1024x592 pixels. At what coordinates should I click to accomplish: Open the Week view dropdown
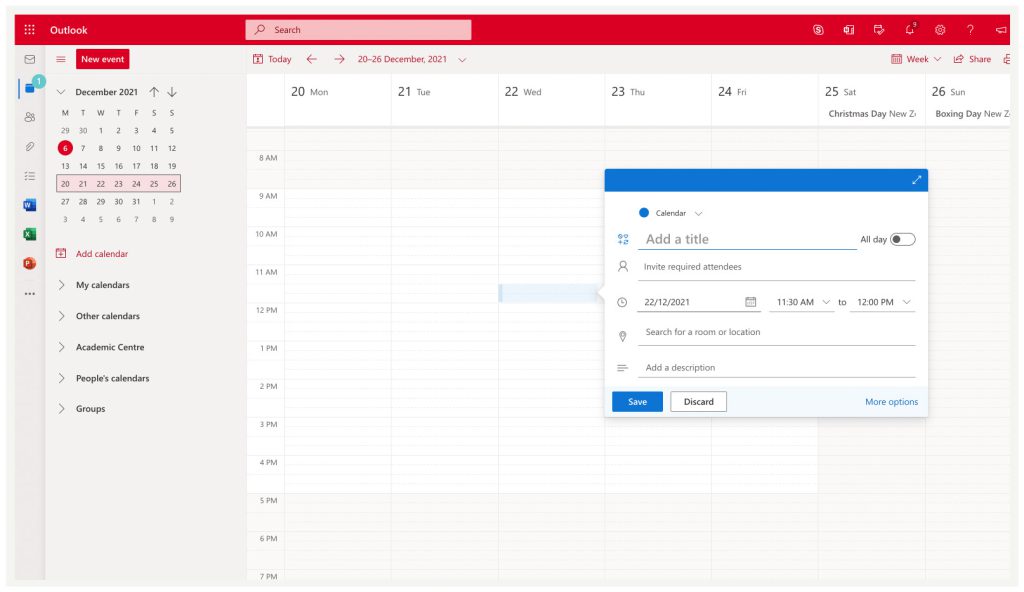[916, 59]
